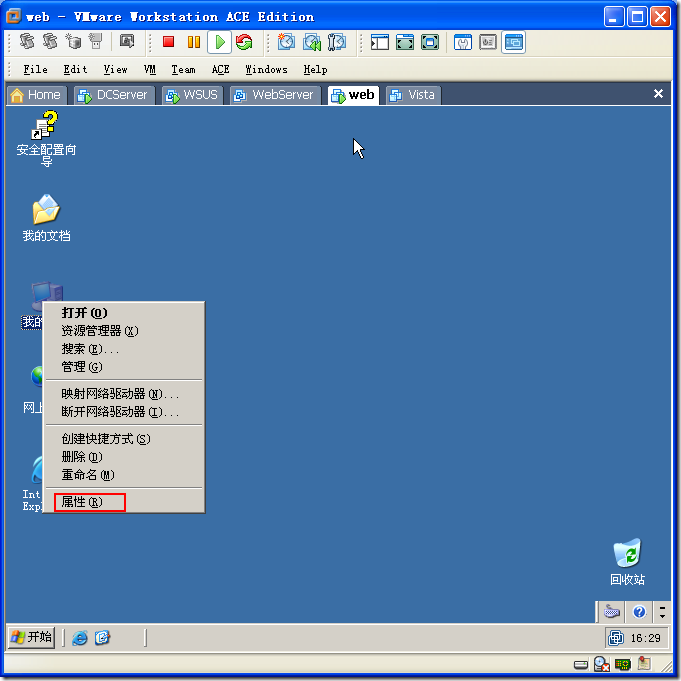Open the Help menu
Viewport: 681px width, 681px height.
pyautogui.click(x=315, y=69)
